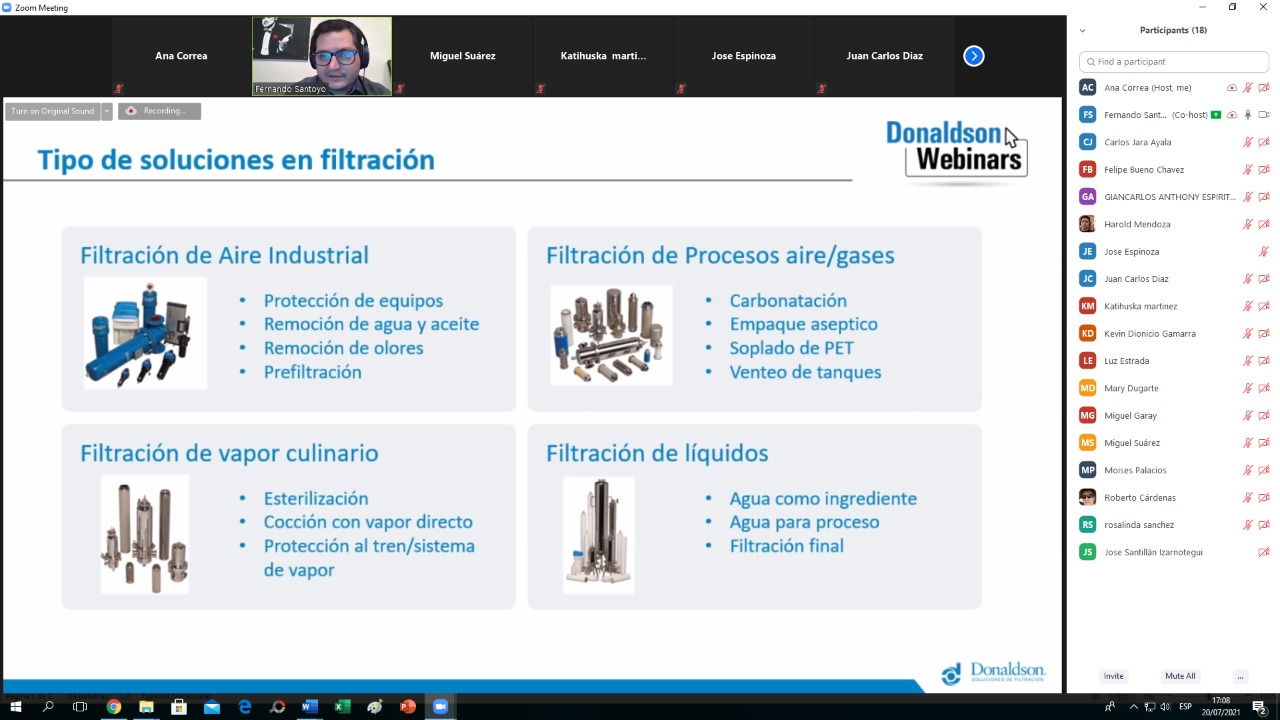The width and height of the screenshot is (1280, 720).
Task: Click the Zoom icon in Windows taskbar
Action: click(440, 707)
